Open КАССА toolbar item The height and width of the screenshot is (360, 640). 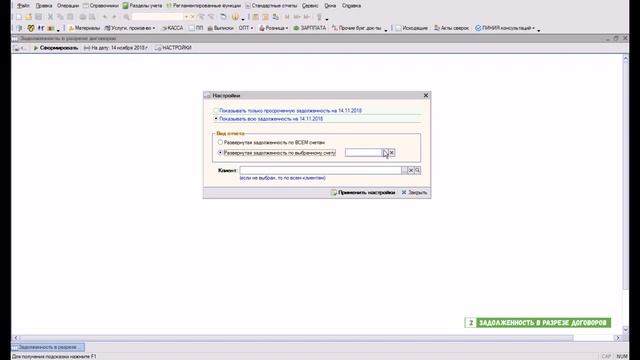tap(172, 28)
